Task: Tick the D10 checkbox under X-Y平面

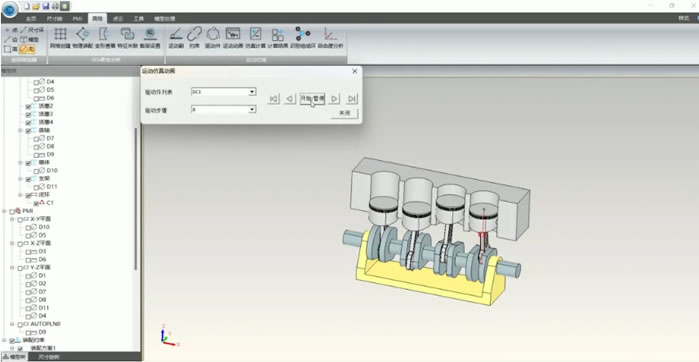Action: pos(29,227)
